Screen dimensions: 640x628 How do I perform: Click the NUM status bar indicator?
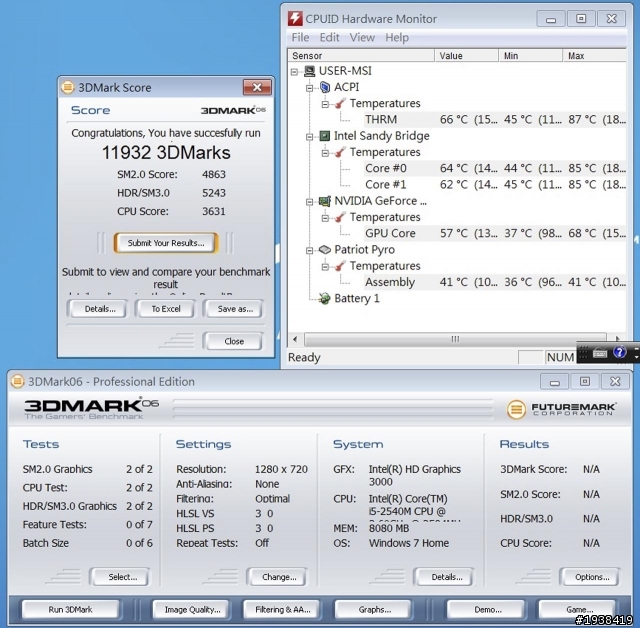[560, 357]
